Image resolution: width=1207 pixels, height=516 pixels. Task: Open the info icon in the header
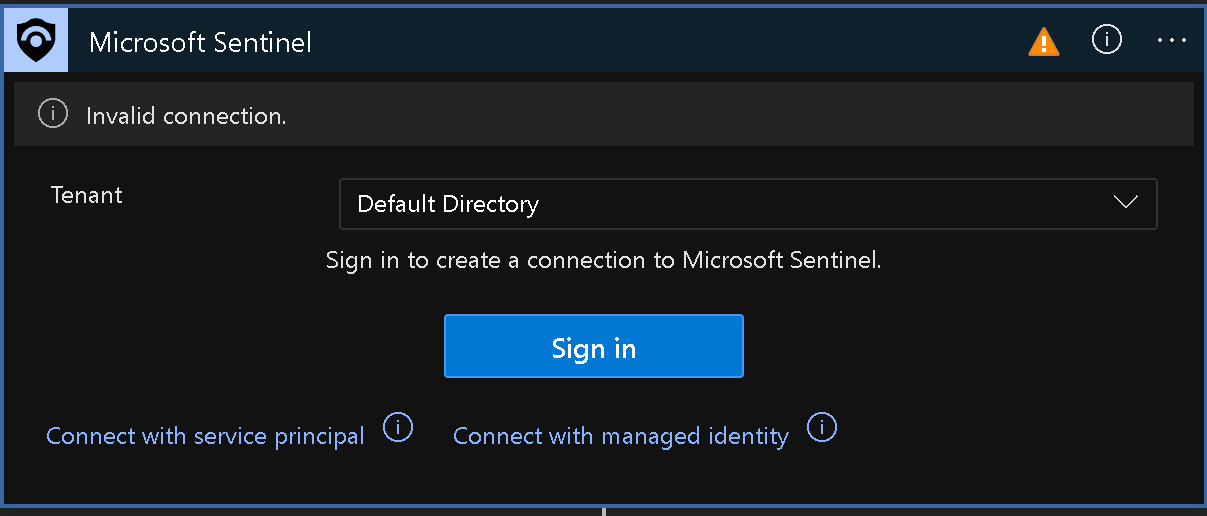[x=1107, y=40]
